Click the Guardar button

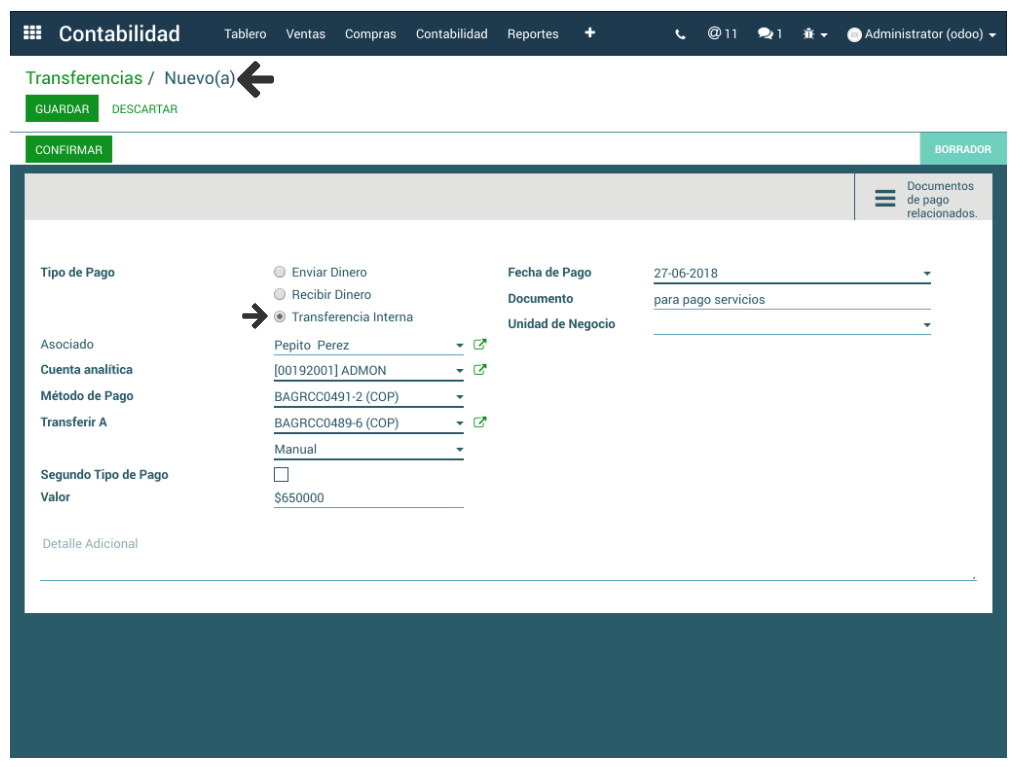[x=62, y=109]
